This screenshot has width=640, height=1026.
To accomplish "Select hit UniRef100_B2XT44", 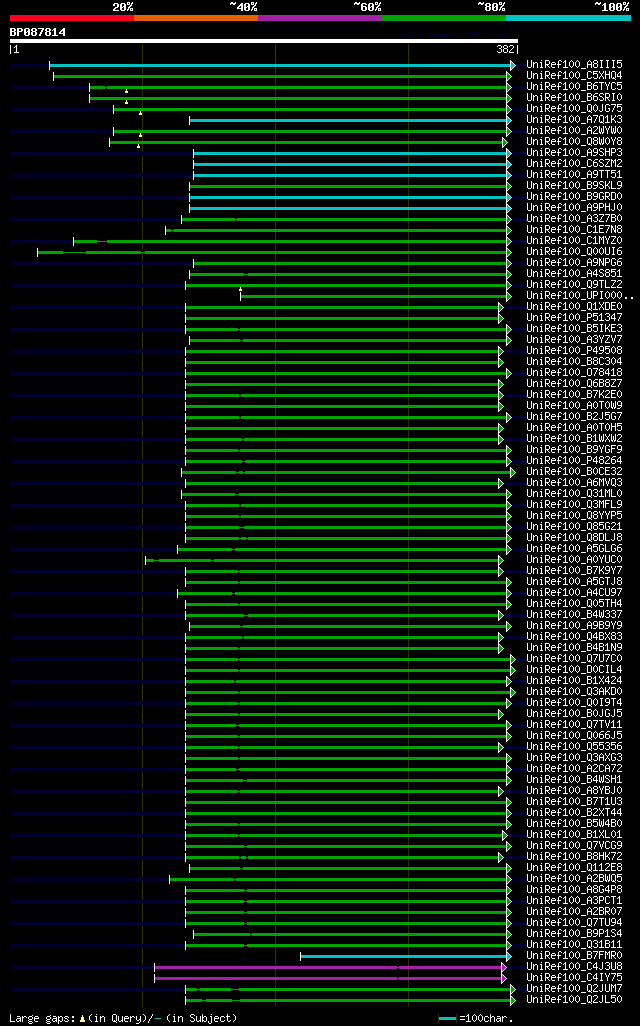I will (574, 813).
